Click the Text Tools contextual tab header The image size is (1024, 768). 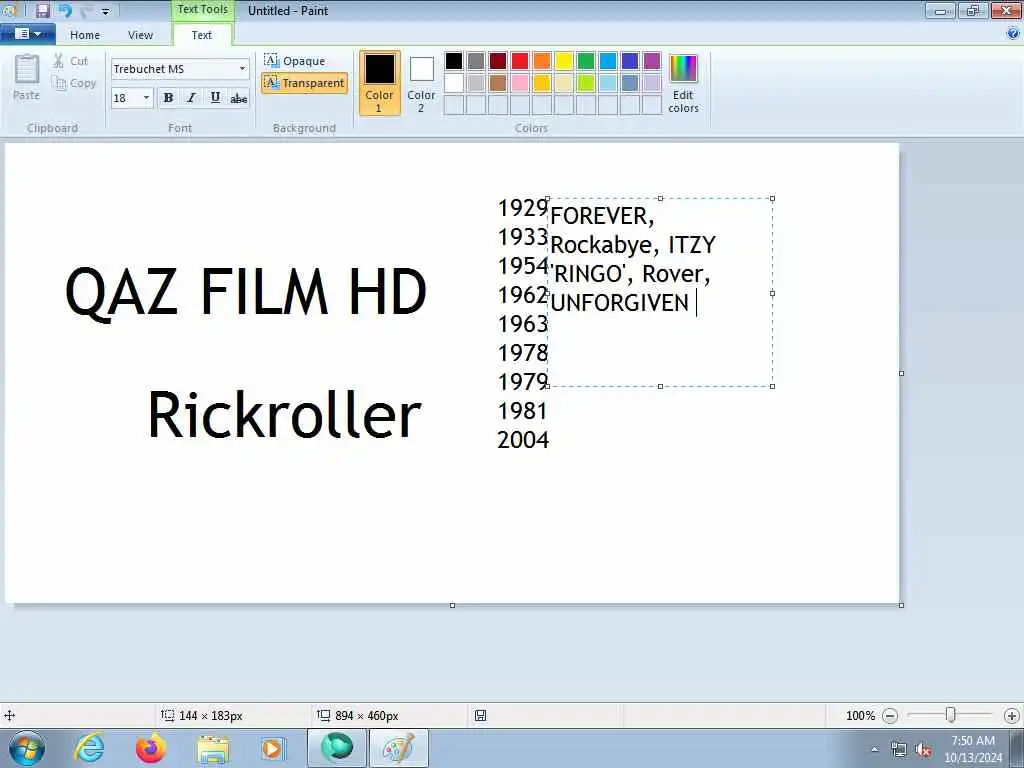(x=202, y=9)
